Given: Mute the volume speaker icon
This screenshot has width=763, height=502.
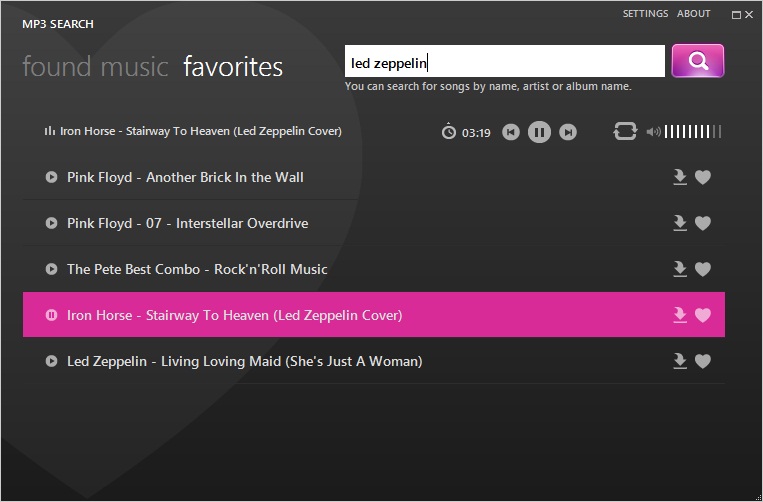Looking at the screenshot, I should point(653,132).
